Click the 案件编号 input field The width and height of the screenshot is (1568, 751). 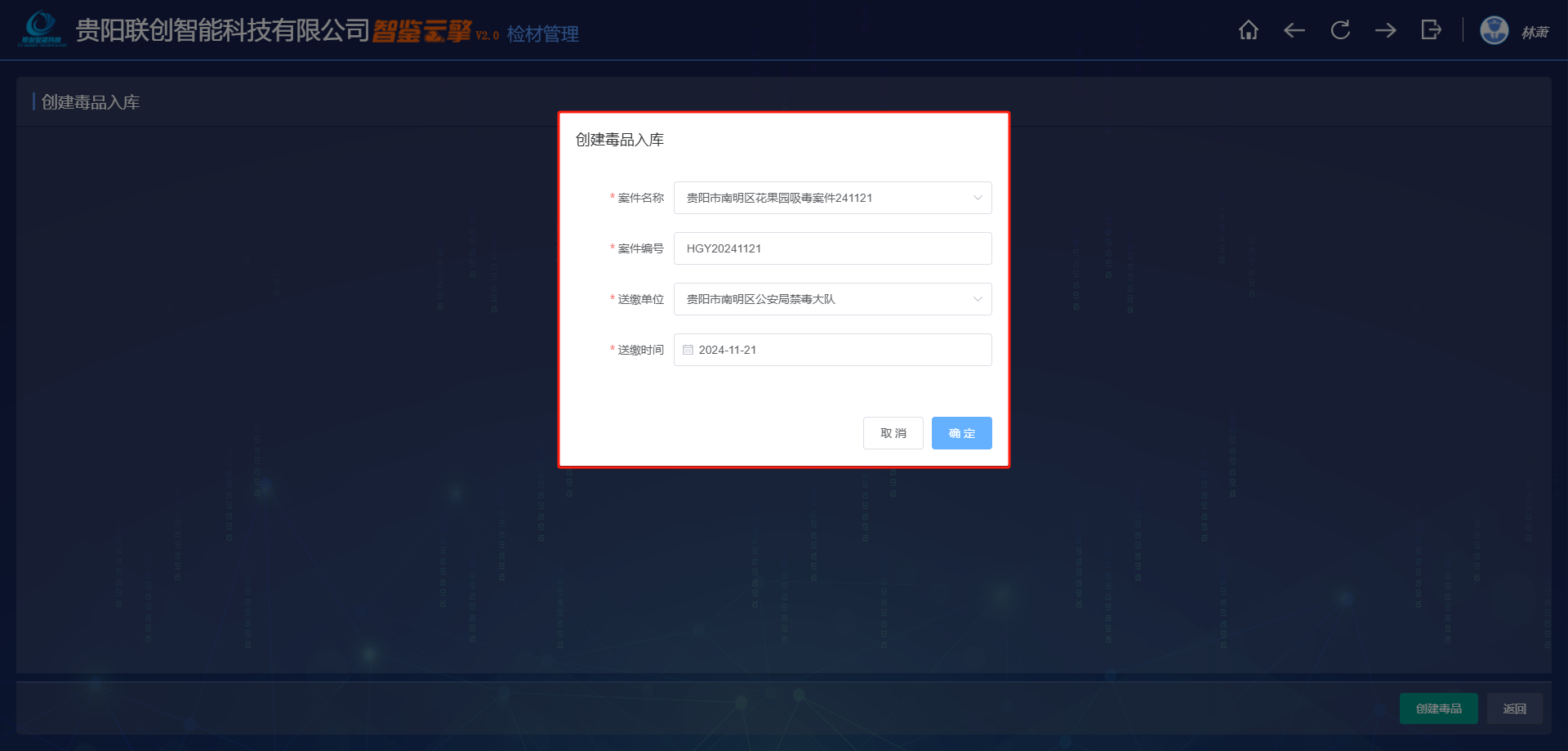pos(832,248)
